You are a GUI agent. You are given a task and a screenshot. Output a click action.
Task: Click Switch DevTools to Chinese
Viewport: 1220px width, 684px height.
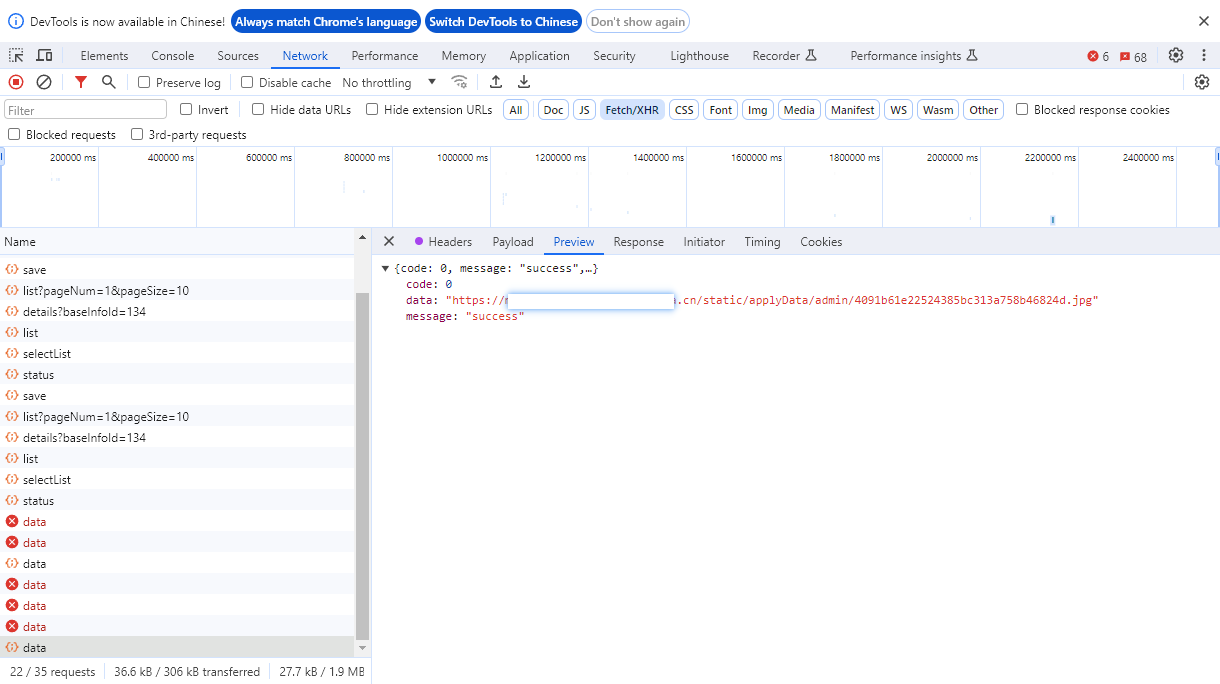504,21
